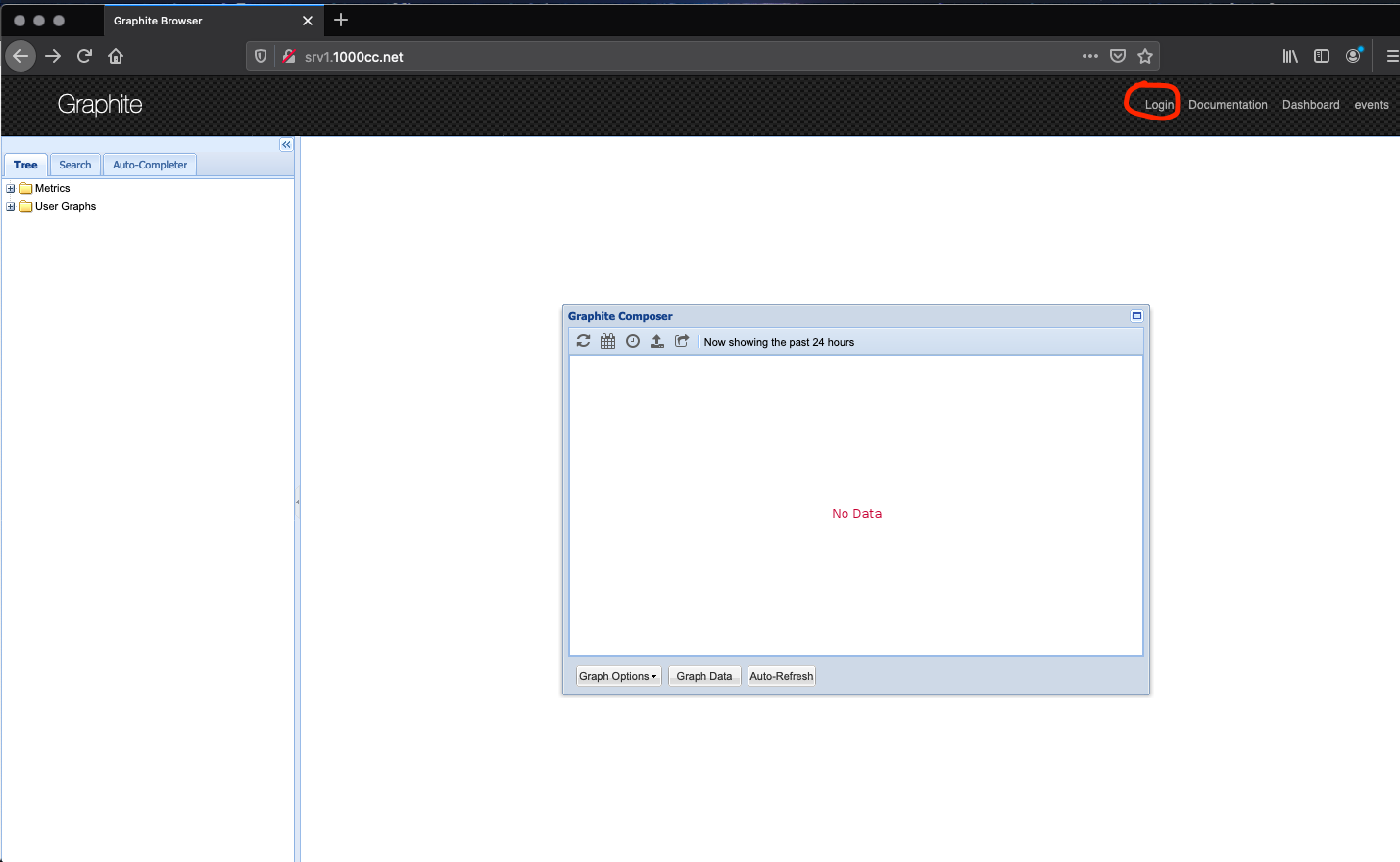The height and width of the screenshot is (862, 1400).
Task: Go back using browser back arrow
Action: pyautogui.click(x=21, y=56)
